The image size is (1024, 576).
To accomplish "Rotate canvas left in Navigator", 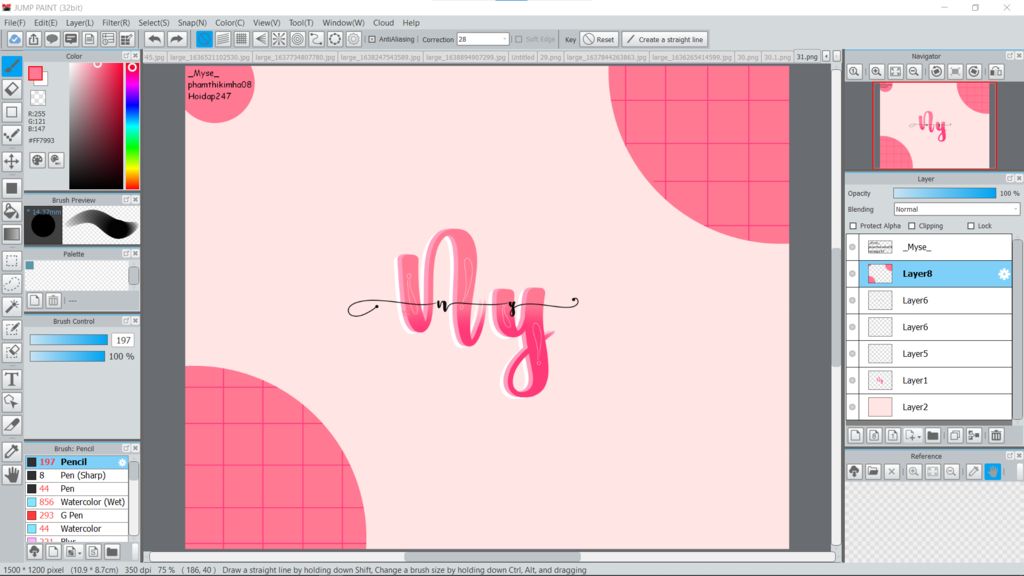I will pyautogui.click(x=936, y=71).
